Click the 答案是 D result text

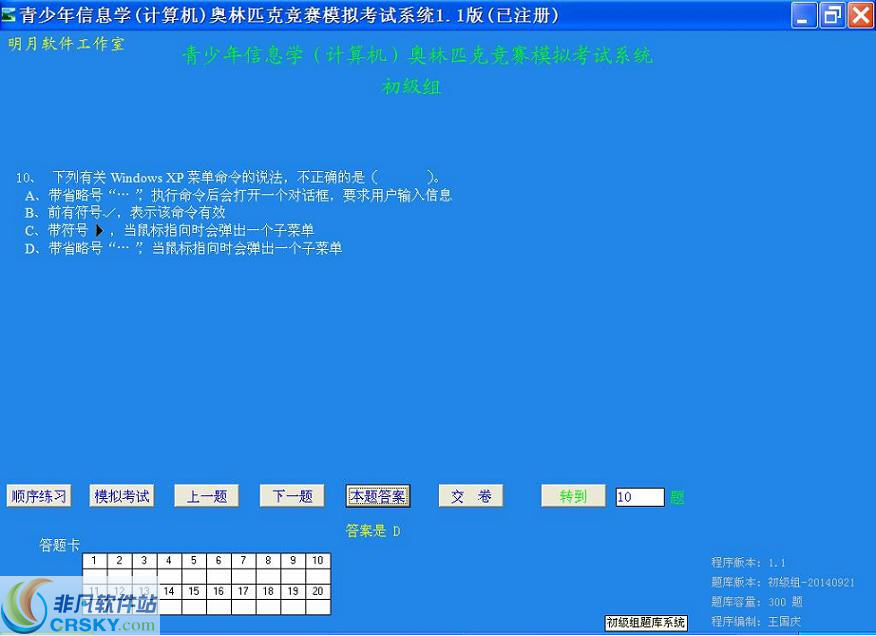(373, 530)
